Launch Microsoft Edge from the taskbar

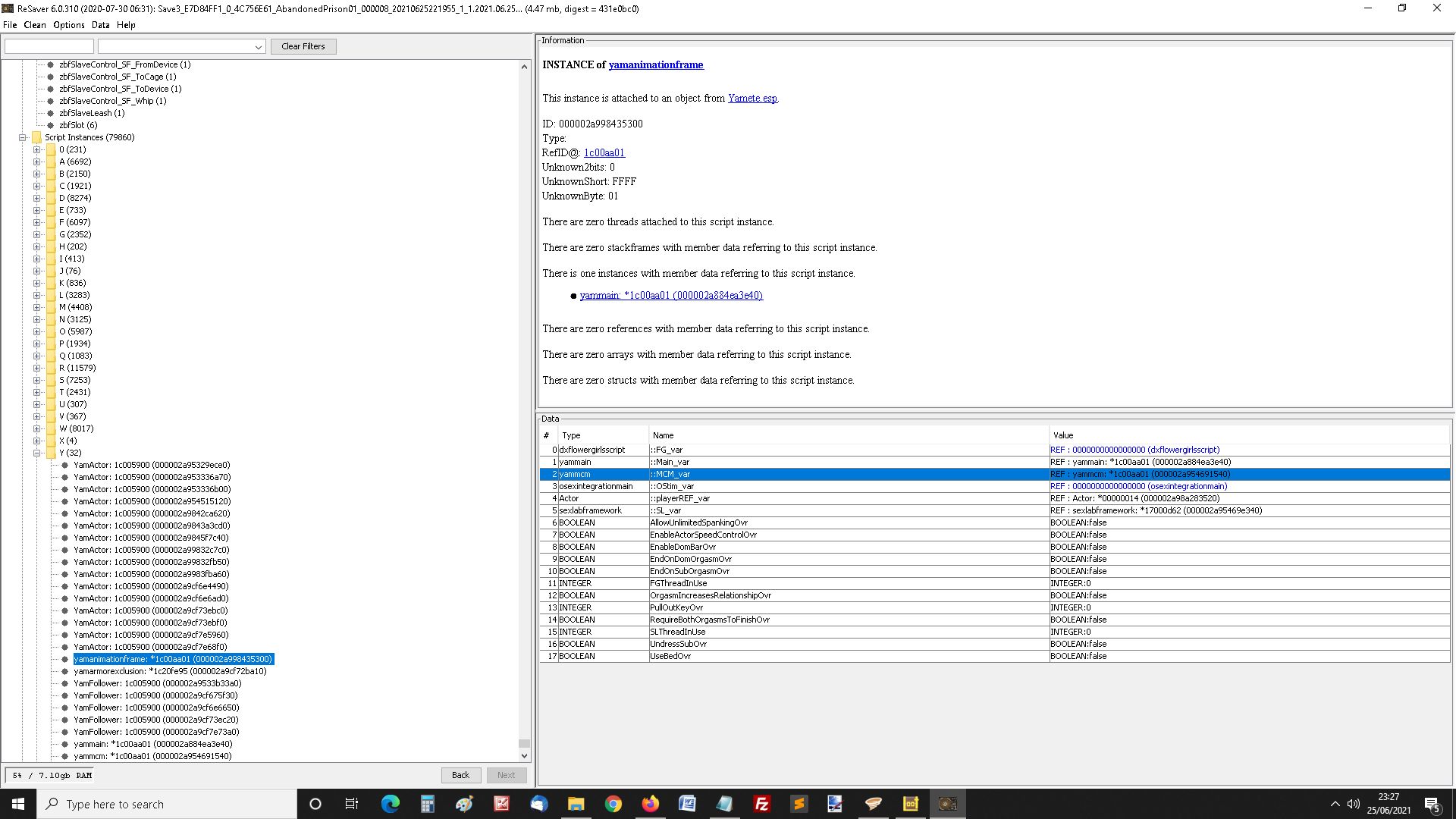390,804
